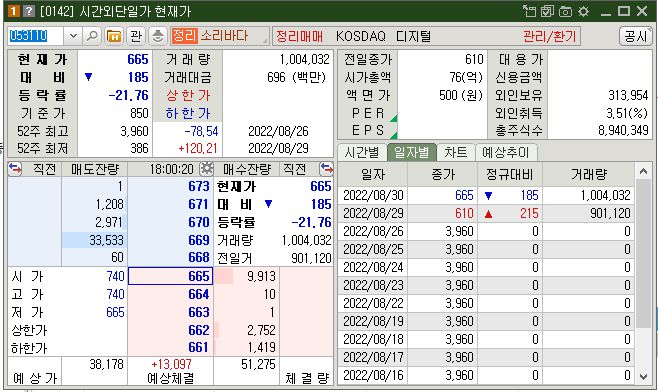Click the highlighted bid price 665 in order book
The height and width of the screenshot is (392, 658).
(170, 276)
